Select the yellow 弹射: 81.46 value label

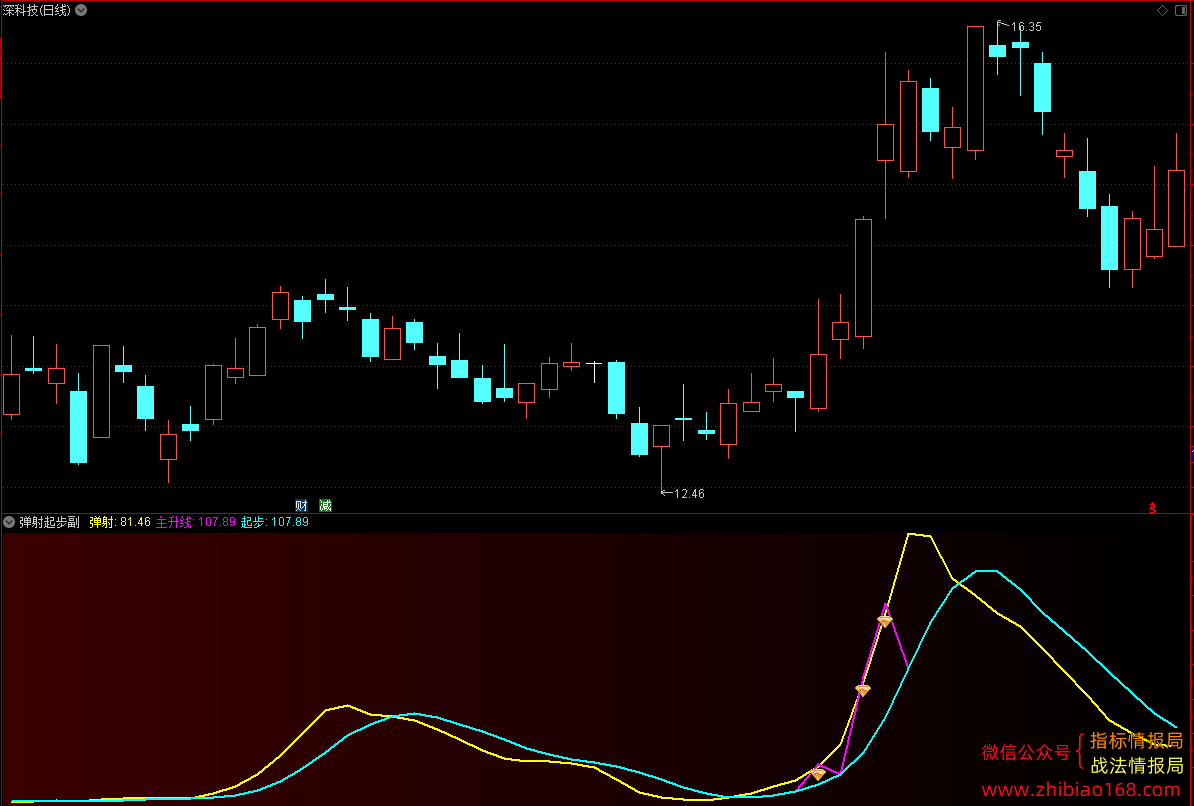(120, 522)
